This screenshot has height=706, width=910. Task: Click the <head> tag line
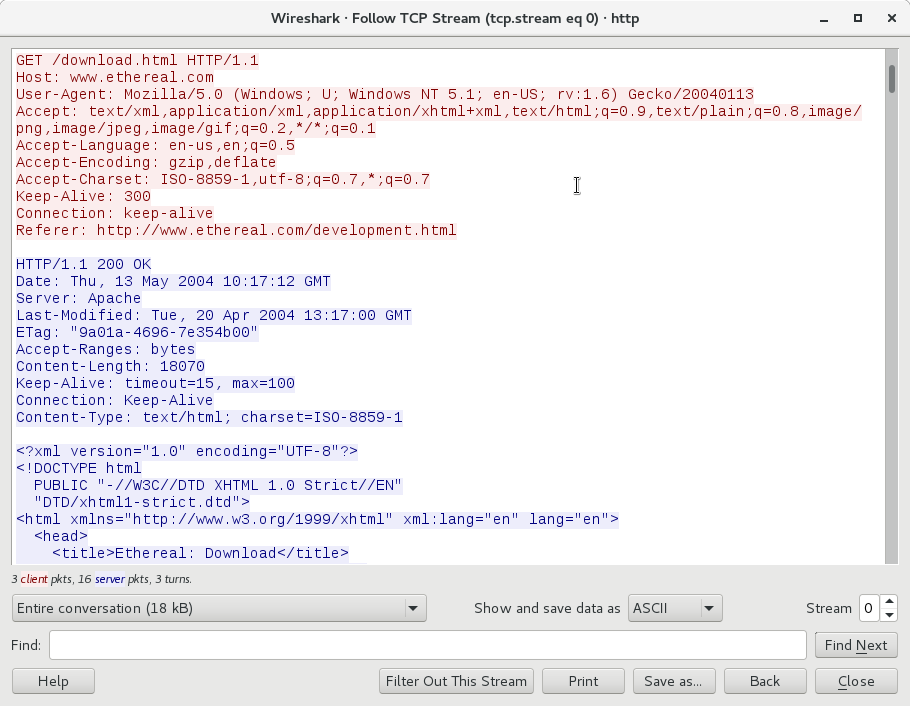(x=61, y=536)
